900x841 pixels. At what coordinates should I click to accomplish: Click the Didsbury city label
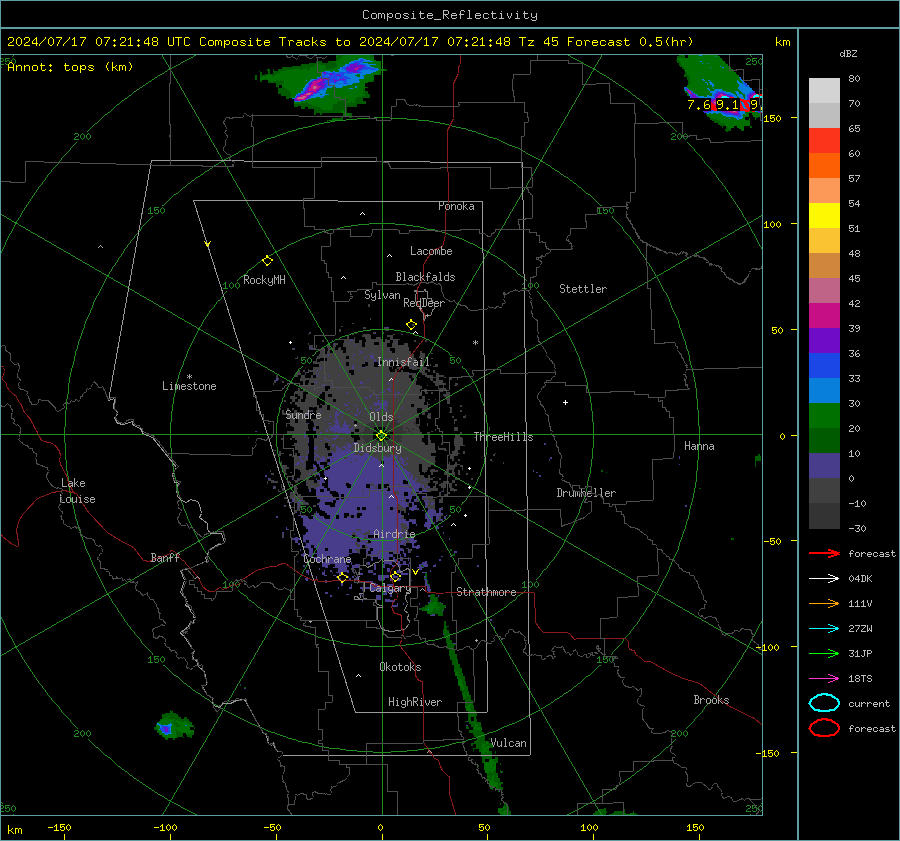pos(377,448)
